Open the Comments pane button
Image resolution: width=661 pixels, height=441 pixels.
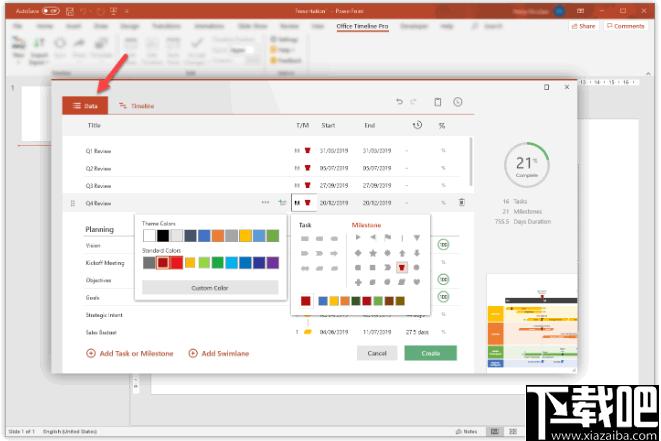(625, 26)
